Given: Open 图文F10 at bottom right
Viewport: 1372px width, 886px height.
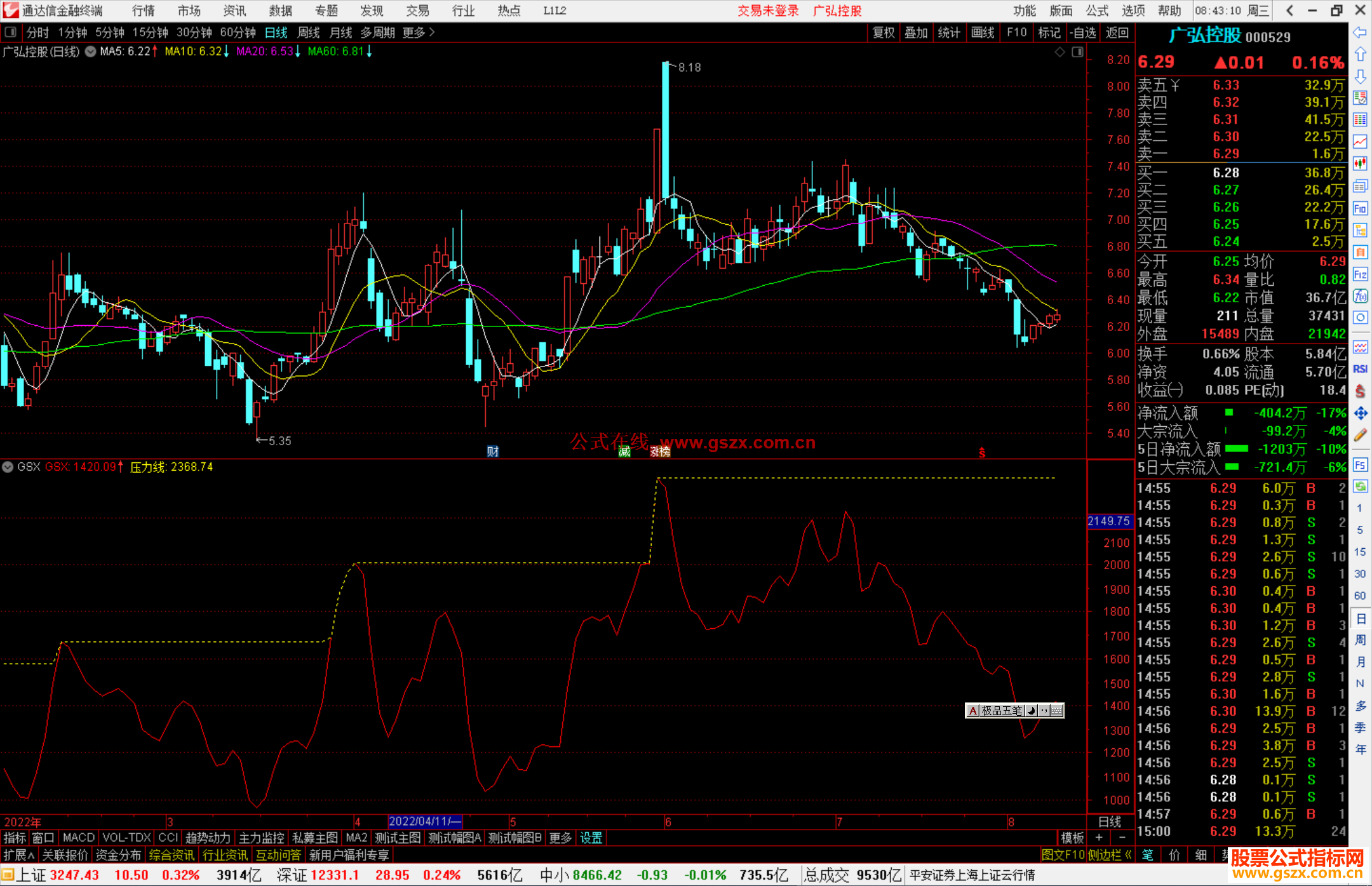Looking at the screenshot, I should pos(1063,855).
